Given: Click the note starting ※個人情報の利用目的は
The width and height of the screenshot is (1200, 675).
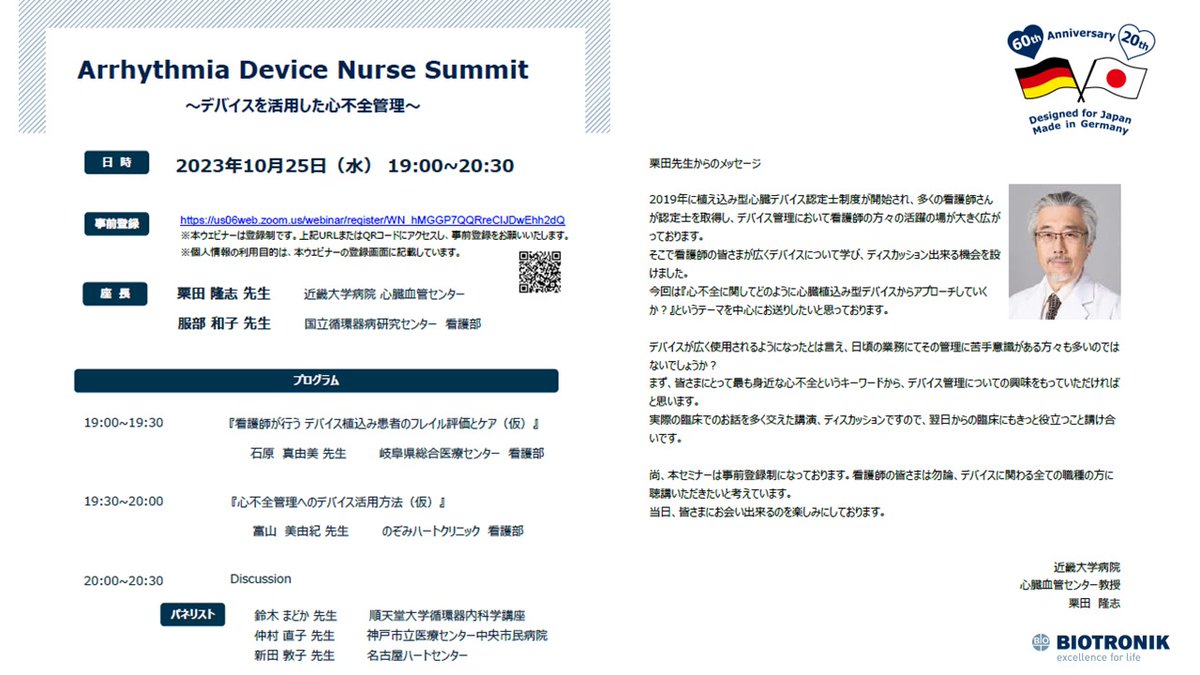Looking at the screenshot, I should (x=320, y=252).
